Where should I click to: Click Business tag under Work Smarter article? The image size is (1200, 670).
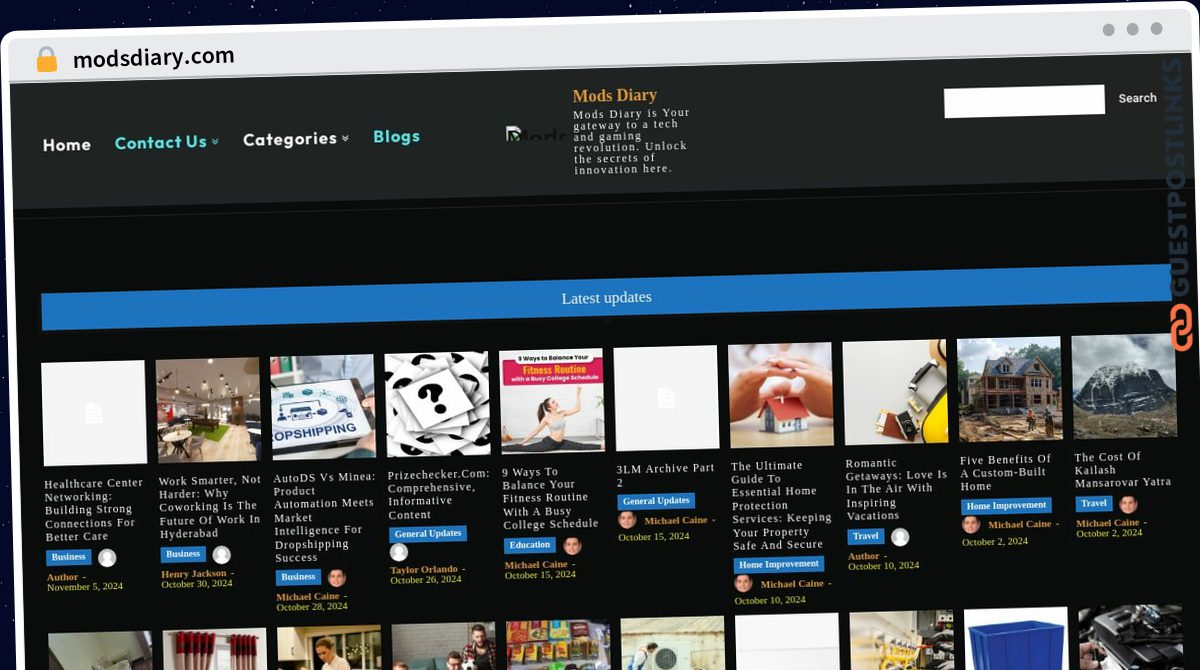tap(183, 554)
